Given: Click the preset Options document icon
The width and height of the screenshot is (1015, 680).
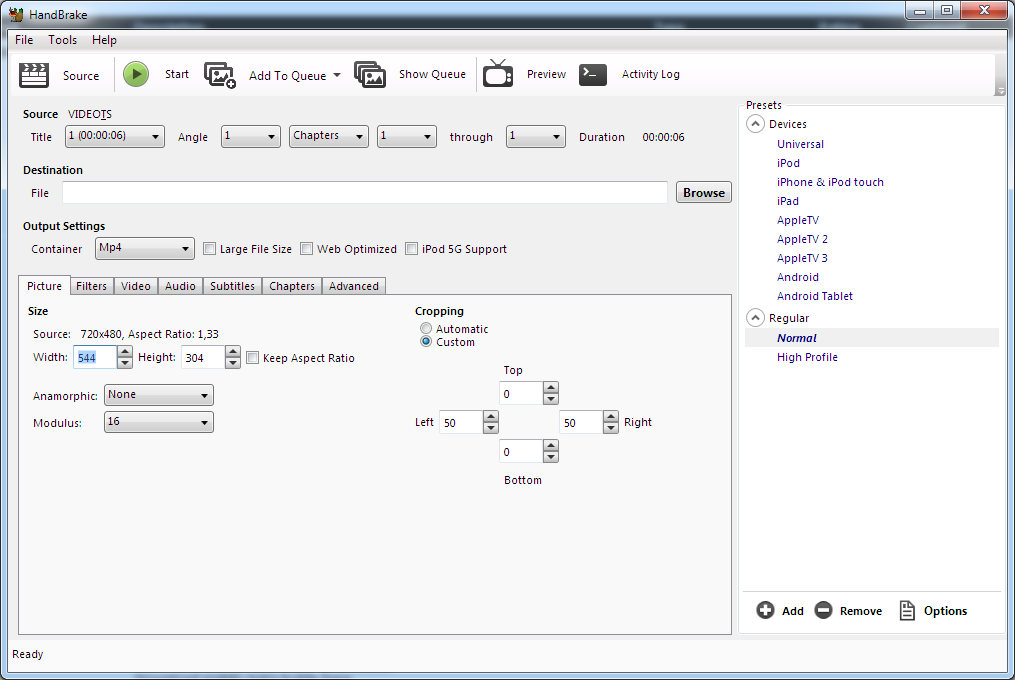Looking at the screenshot, I should (x=907, y=610).
